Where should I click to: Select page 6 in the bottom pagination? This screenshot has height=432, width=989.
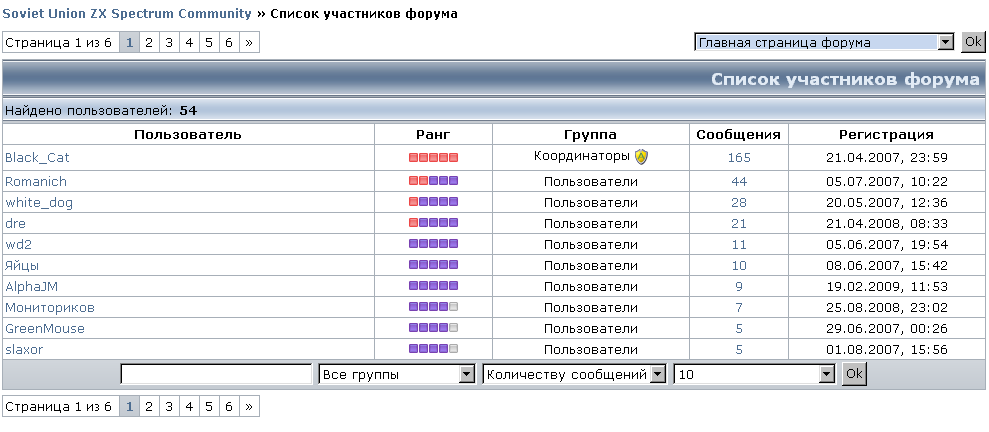point(229,406)
